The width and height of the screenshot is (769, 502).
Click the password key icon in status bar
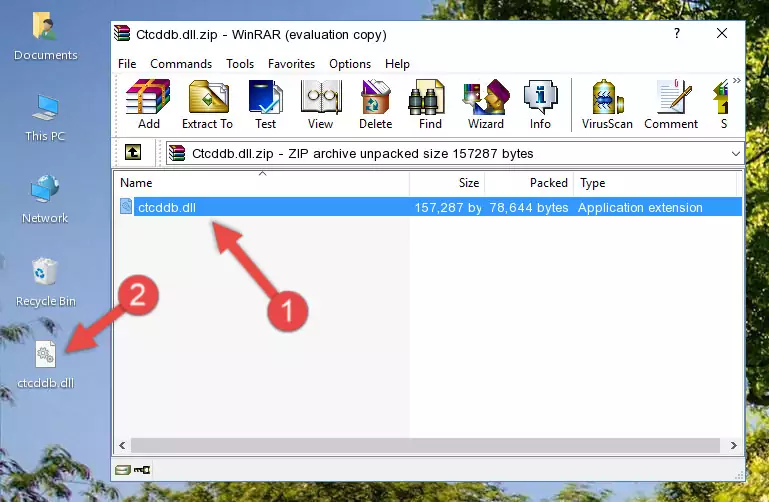click(142, 470)
